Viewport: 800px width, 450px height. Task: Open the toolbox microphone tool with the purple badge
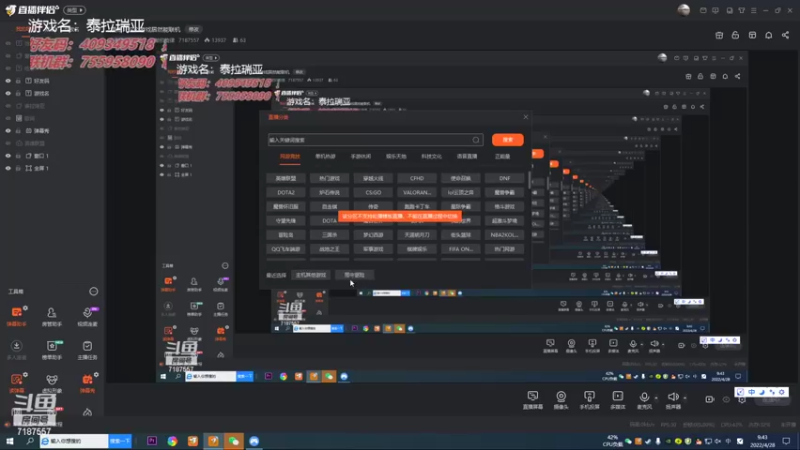87,316
